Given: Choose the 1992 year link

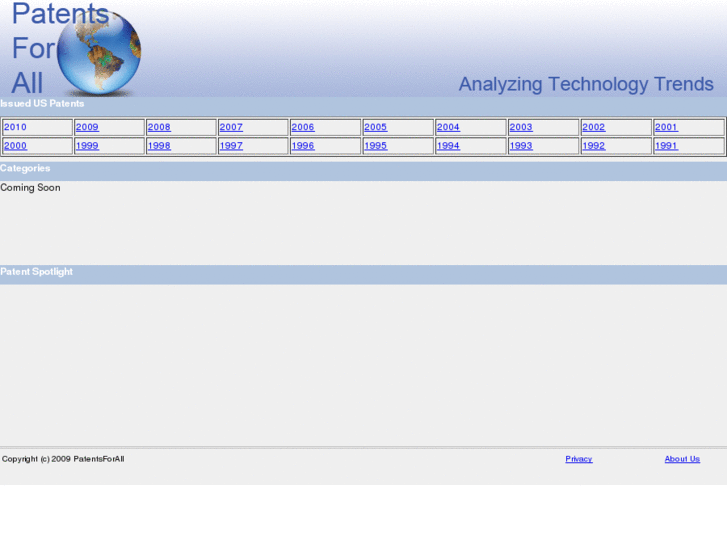Looking at the screenshot, I should click(594, 146).
